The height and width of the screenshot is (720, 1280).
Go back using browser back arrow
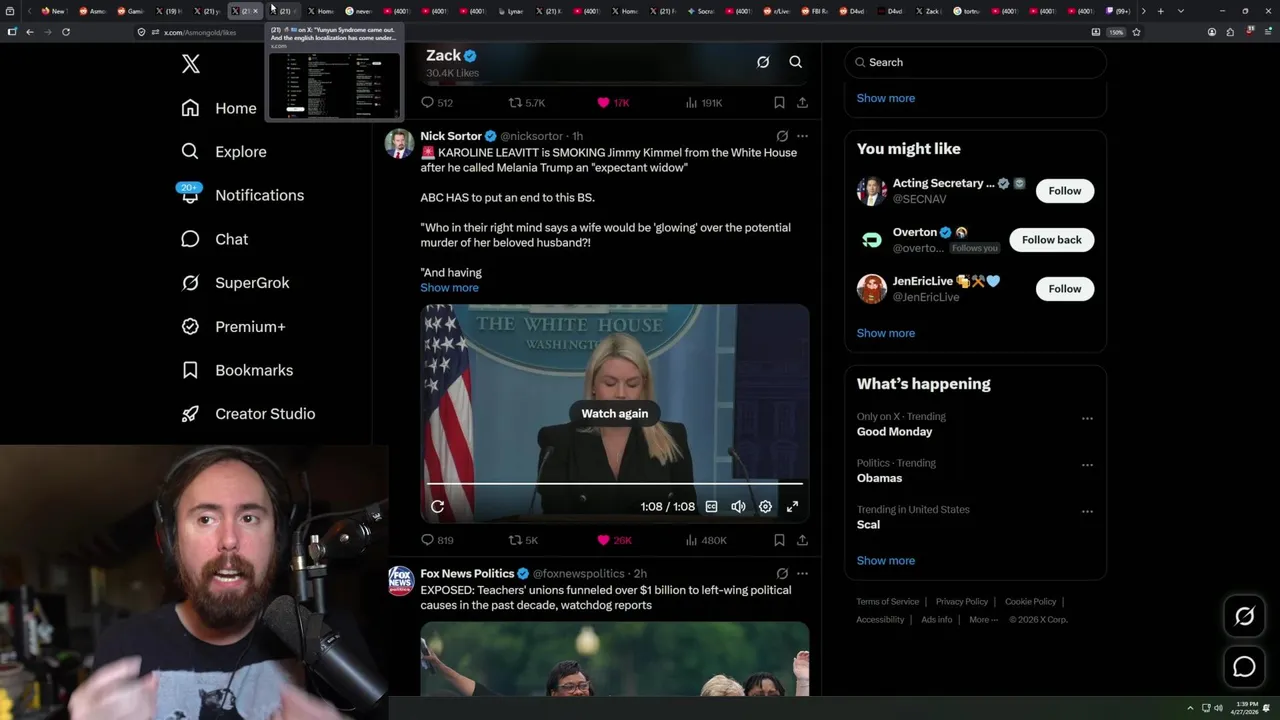coord(30,32)
